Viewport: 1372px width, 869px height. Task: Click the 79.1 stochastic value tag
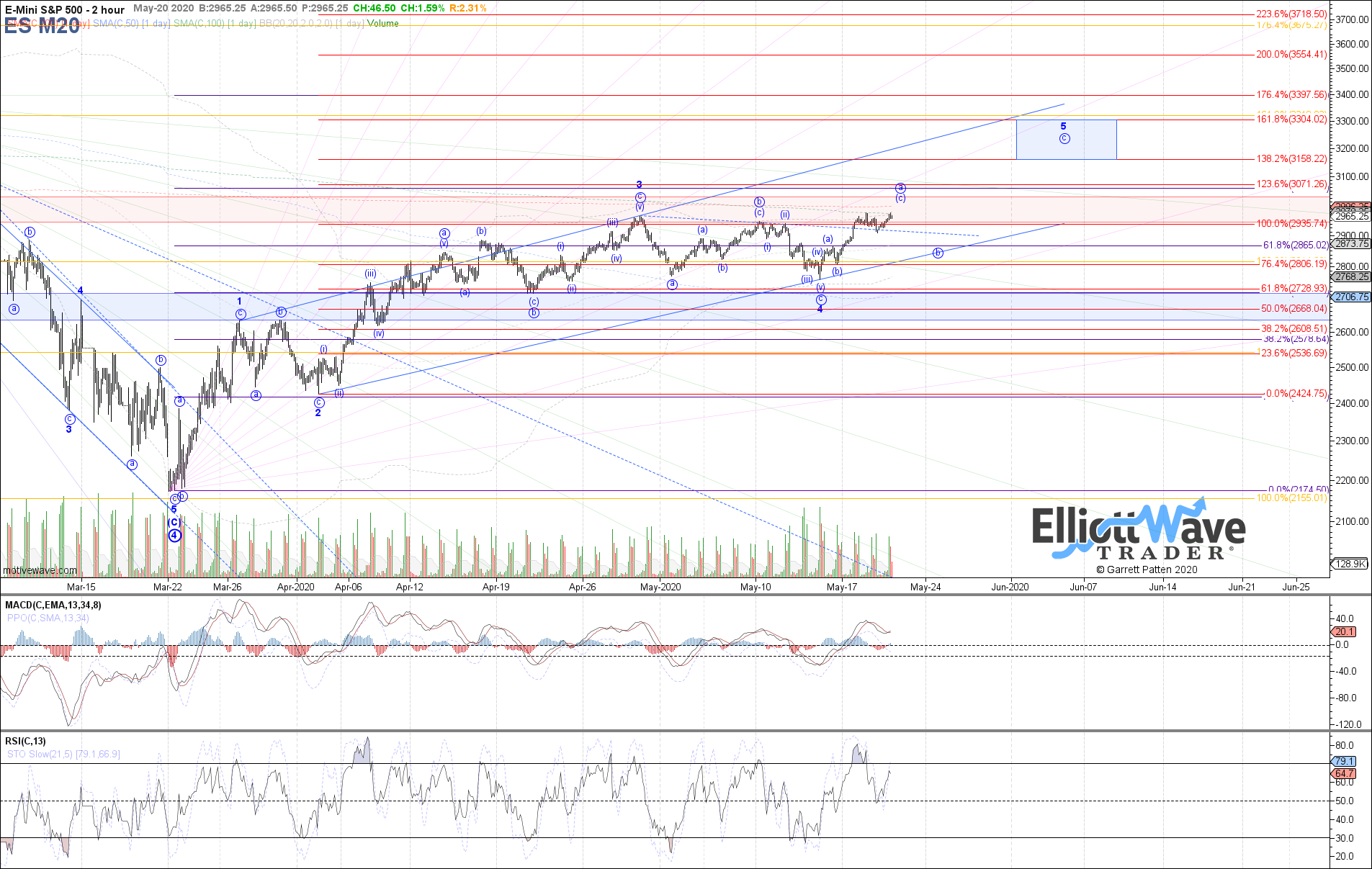point(1344,761)
